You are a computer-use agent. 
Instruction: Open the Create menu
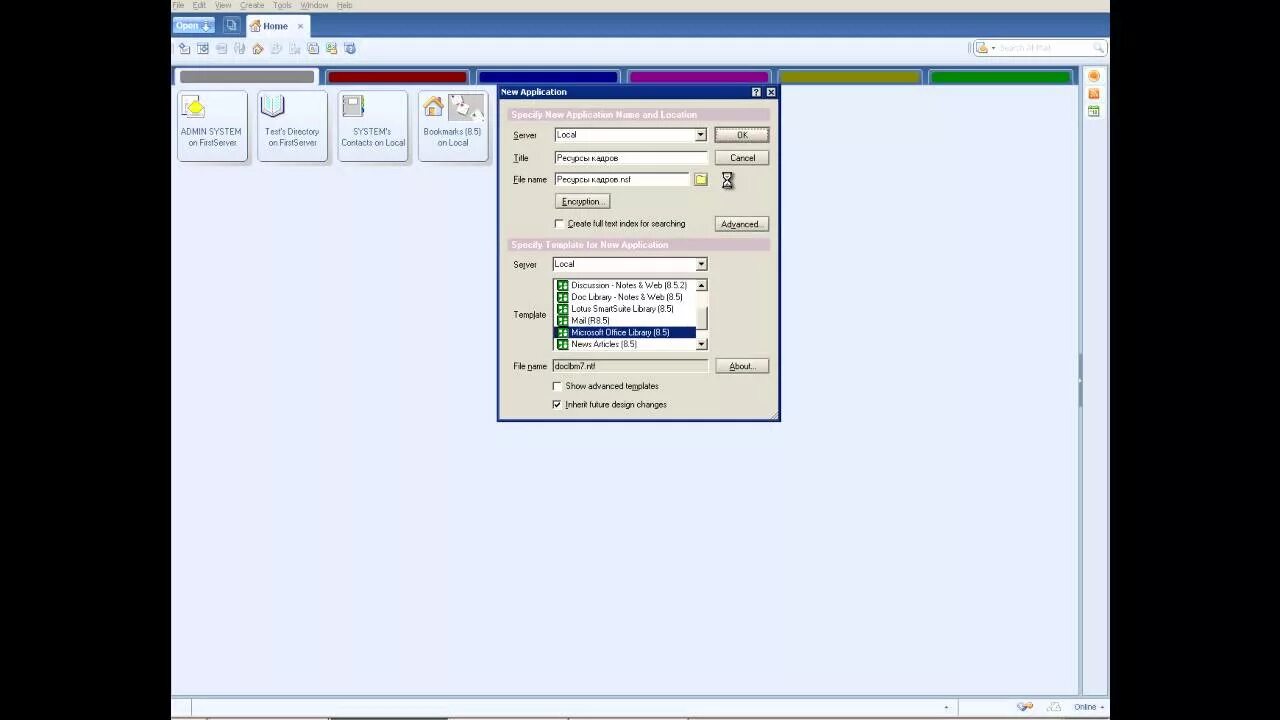(x=252, y=5)
